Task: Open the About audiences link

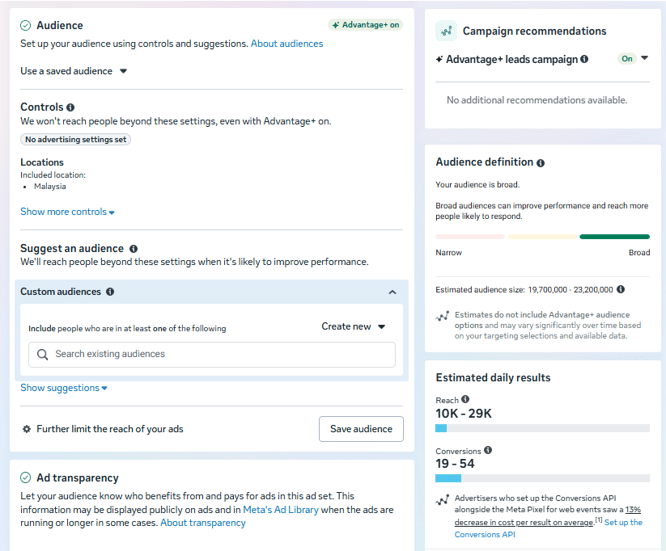Action: (x=287, y=44)
